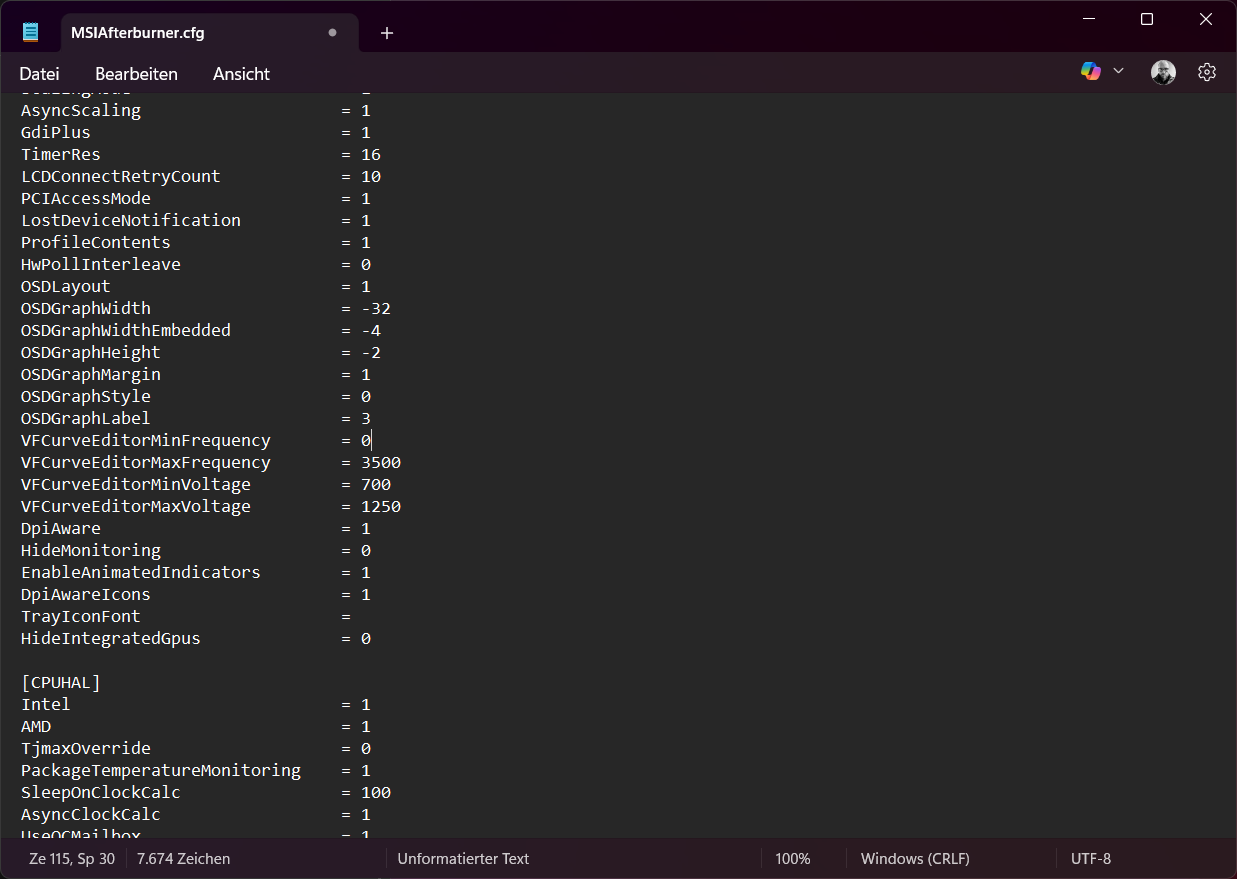
Task: Open the Bearbeiten menu
Action: click(136, 74)
